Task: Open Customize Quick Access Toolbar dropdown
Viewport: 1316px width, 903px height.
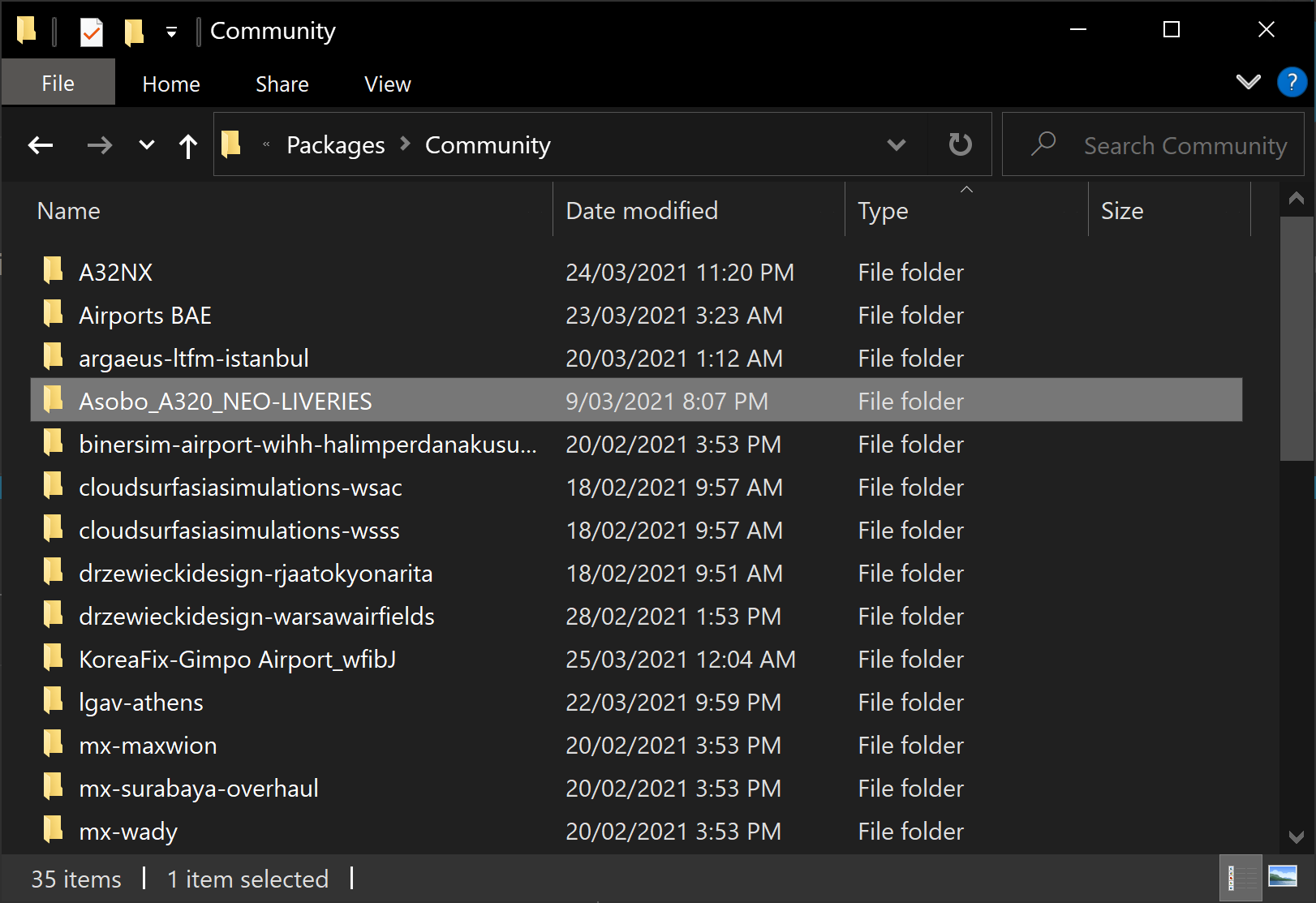Action: click(171, 32)
